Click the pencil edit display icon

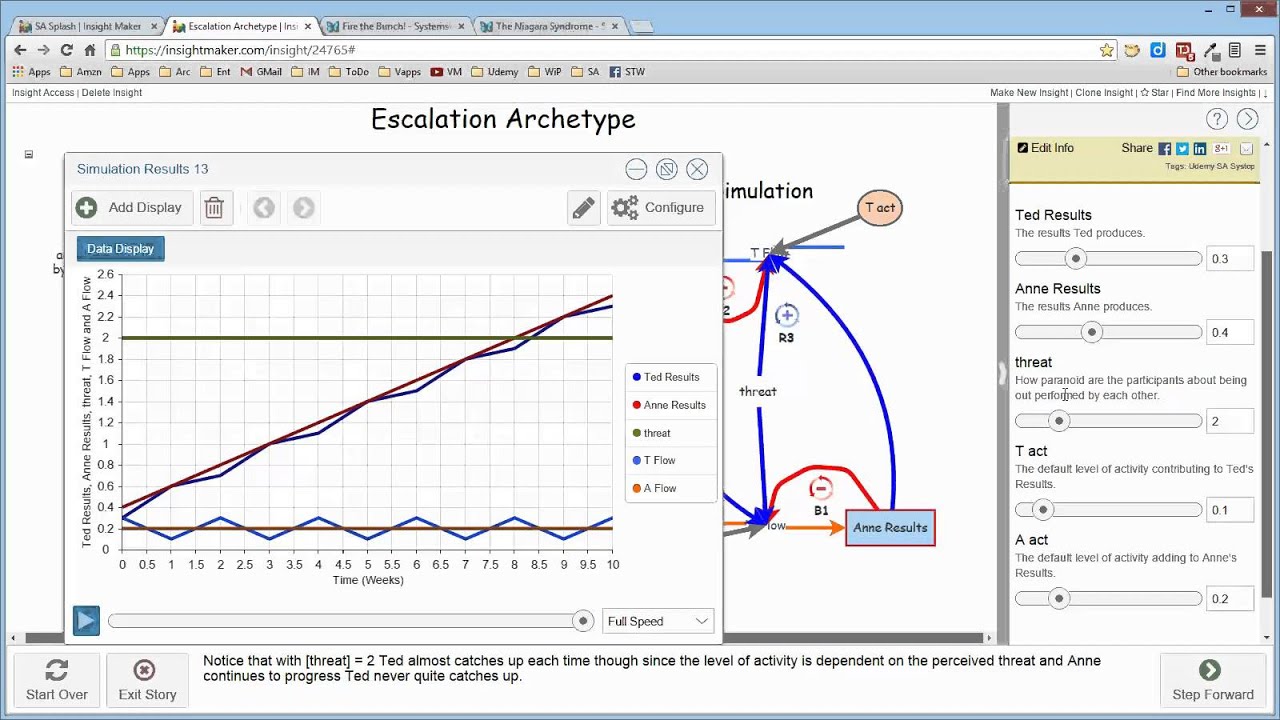583,208
